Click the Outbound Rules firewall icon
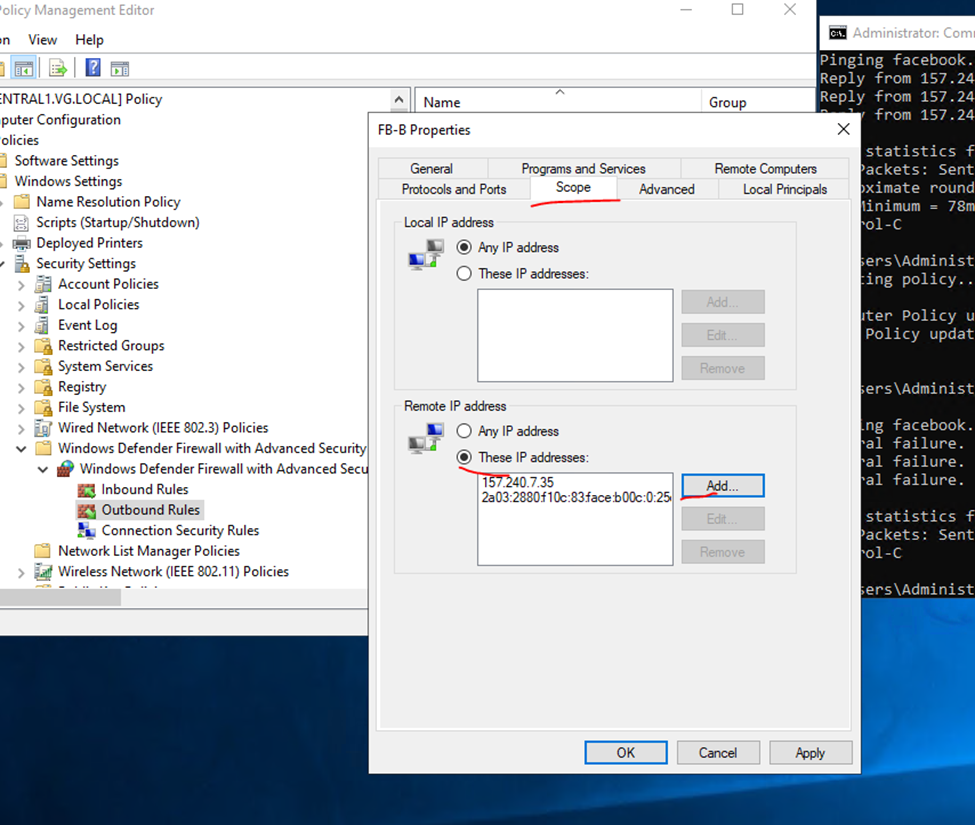This screenshot has width=975, height=825. (x=87, y=510)
